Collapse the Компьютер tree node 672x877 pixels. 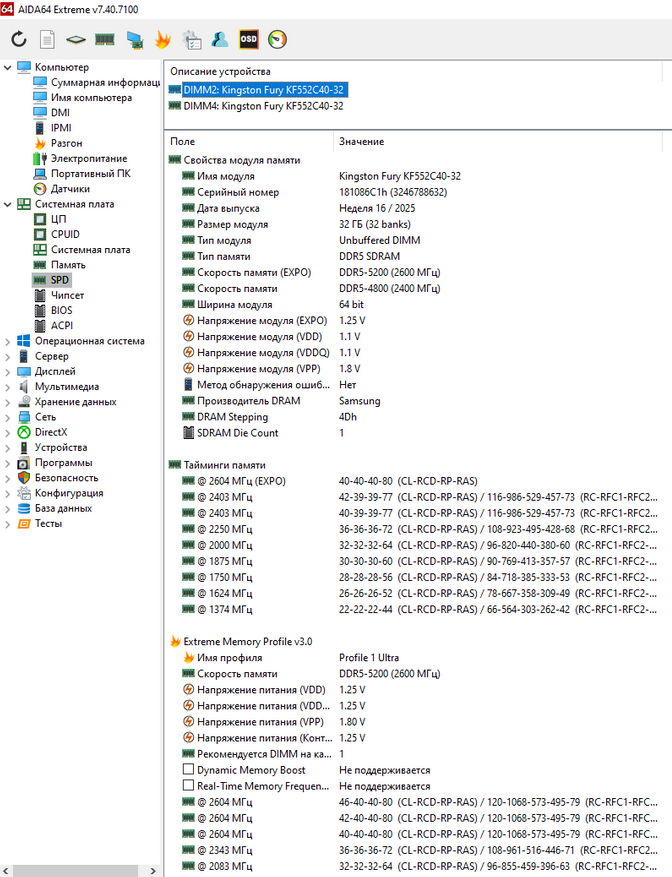7,67
